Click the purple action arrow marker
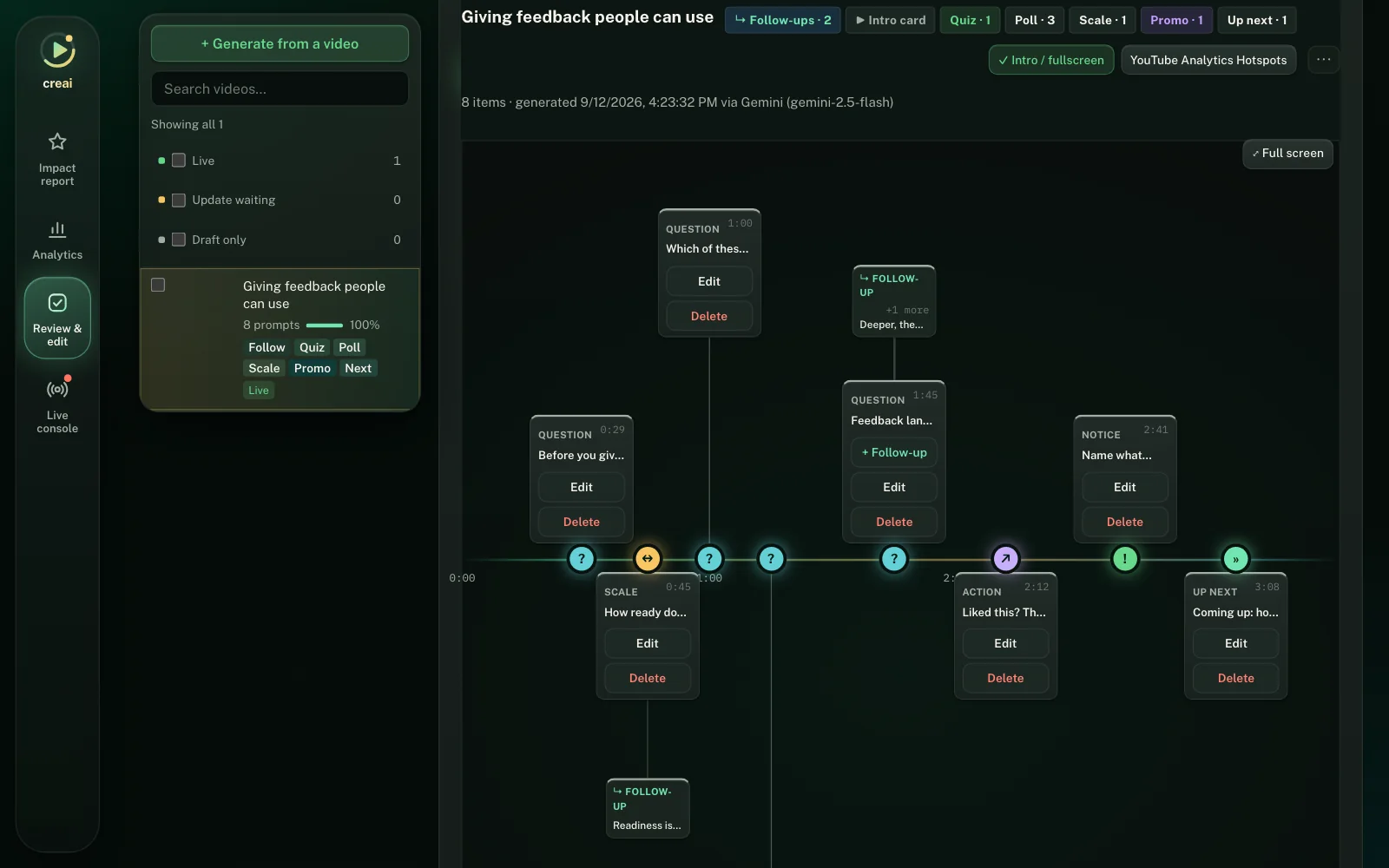This screenshot has height=868, width=1389. click(x=1005, y=559)
